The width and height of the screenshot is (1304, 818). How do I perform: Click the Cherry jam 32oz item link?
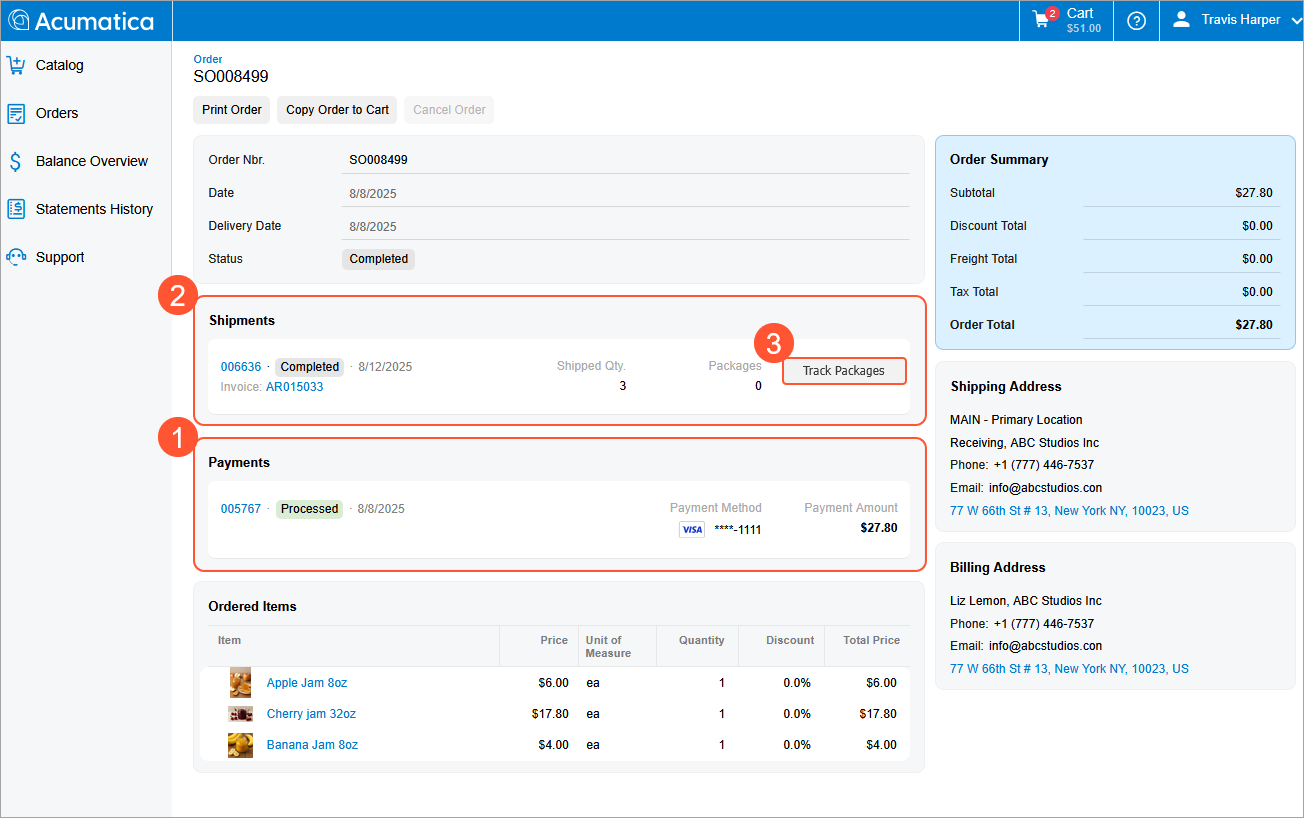(x=311, y=714)
